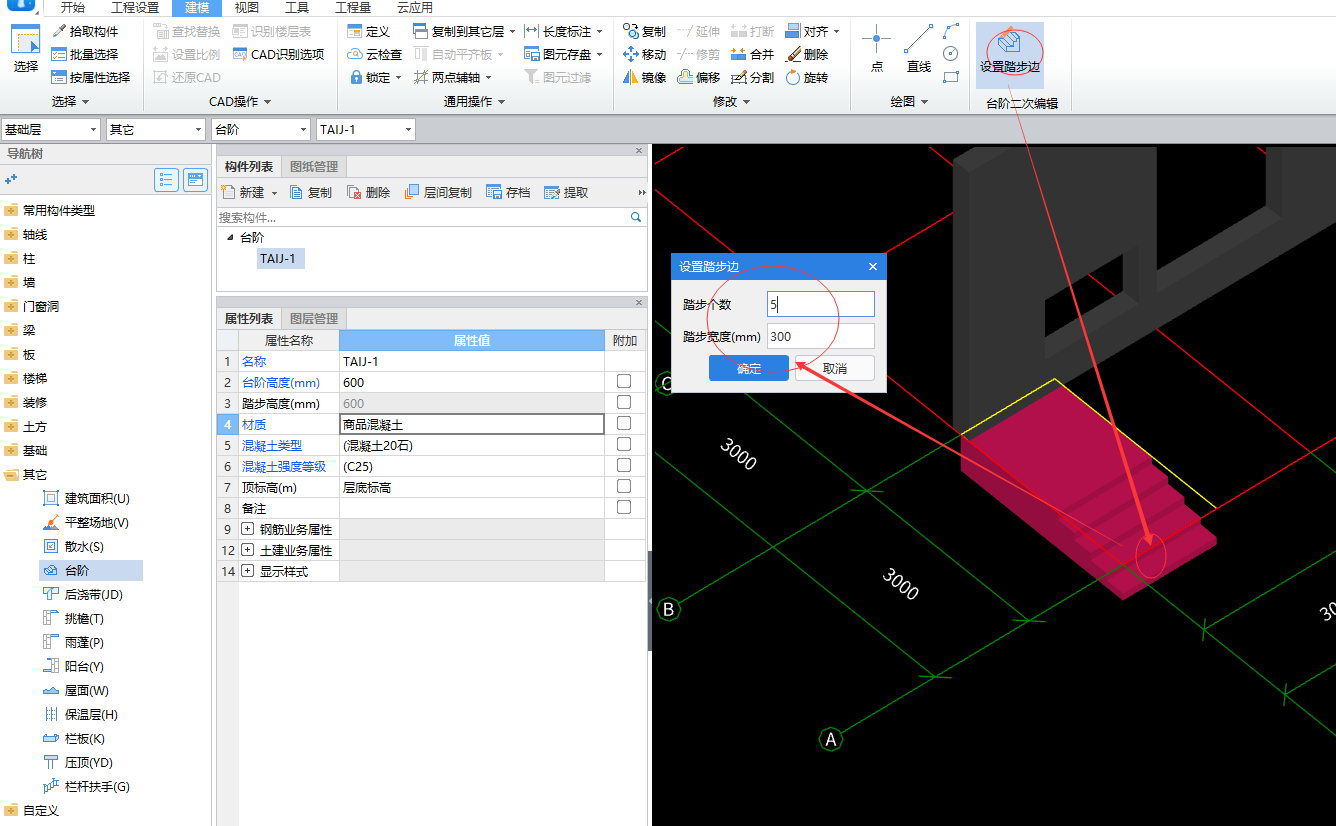Select the circle drawing tool
Image resolution: width=1336 pixels, height=826 pixels.
[951, 54]
